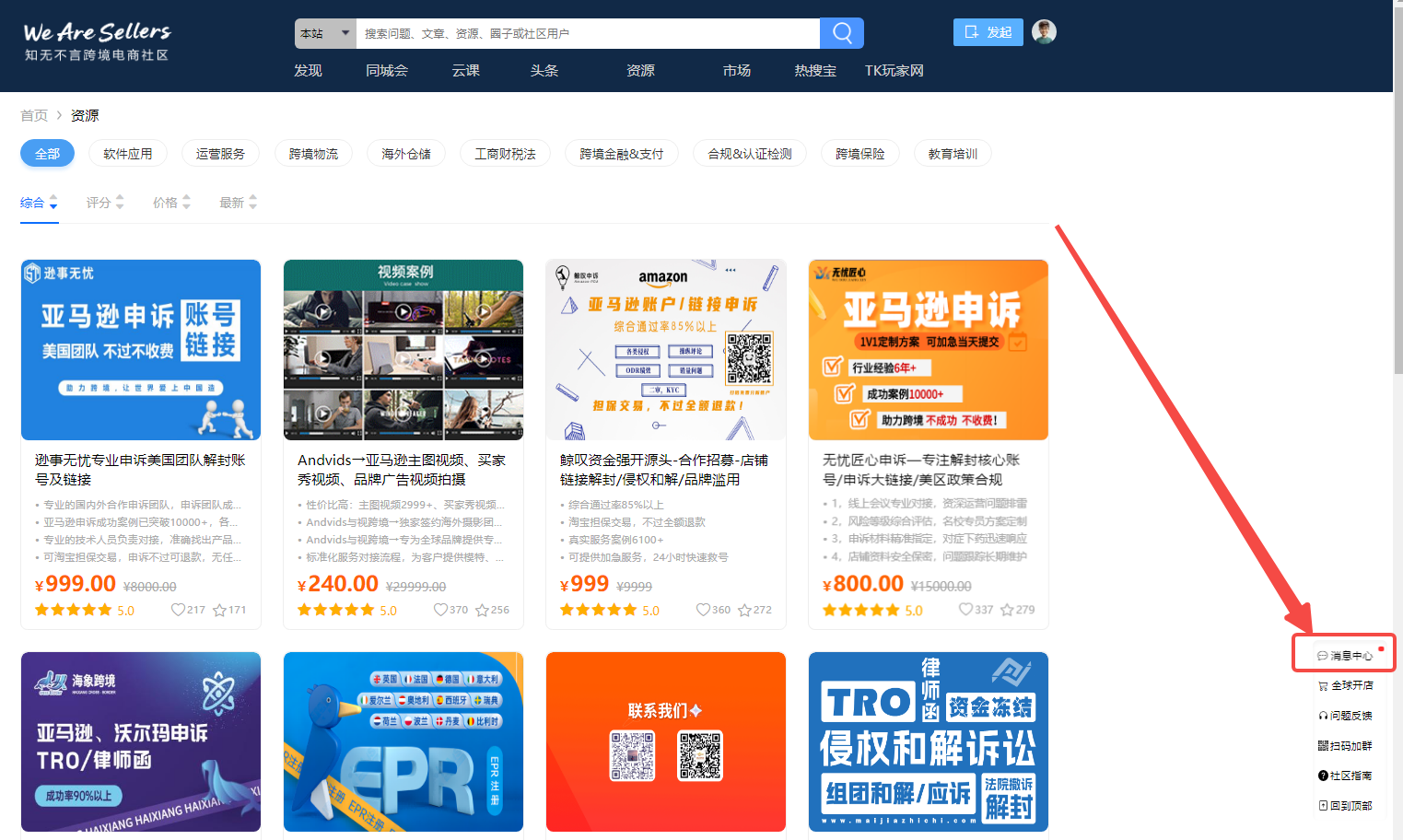Sort resources by 价格
This screenshot has height=840, width=1403.
171,203
